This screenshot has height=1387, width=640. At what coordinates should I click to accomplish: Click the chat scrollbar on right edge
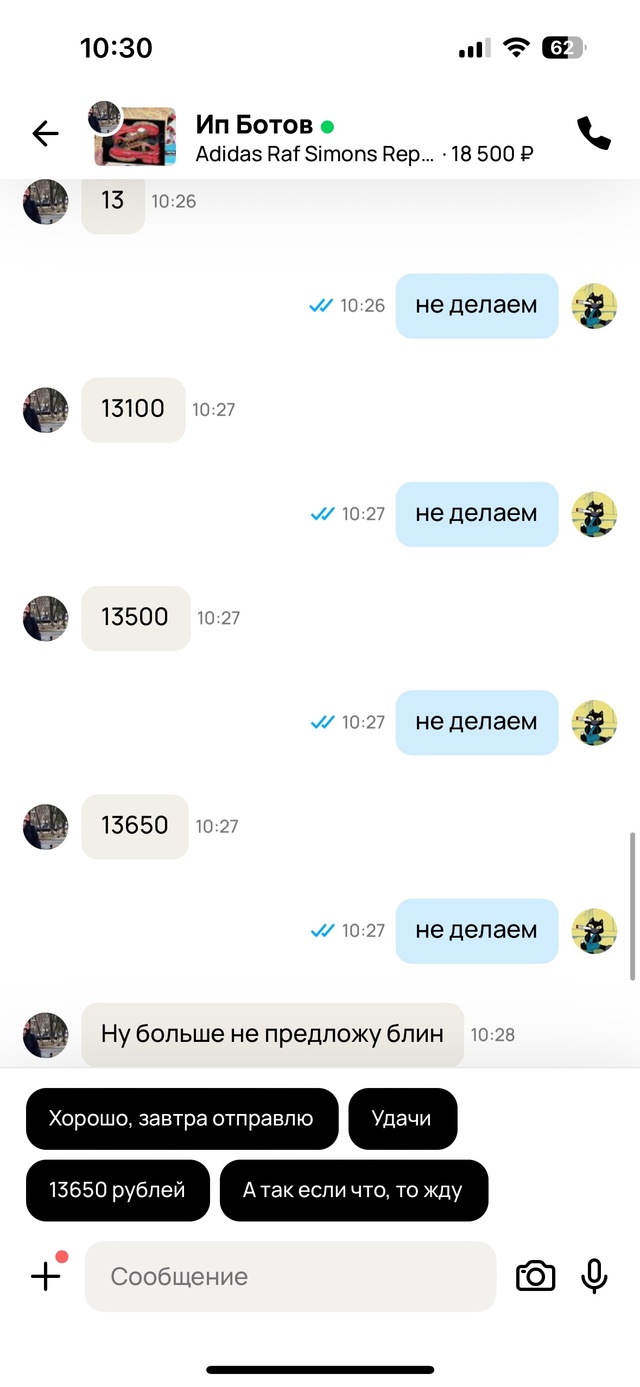(x=633, y=906)
